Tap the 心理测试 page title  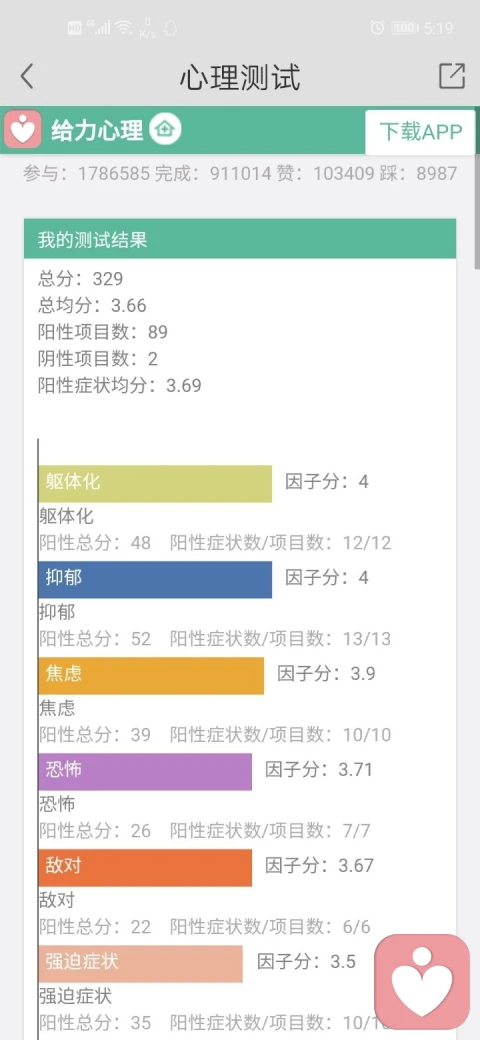pyautogui.click(x=240, y=78)
